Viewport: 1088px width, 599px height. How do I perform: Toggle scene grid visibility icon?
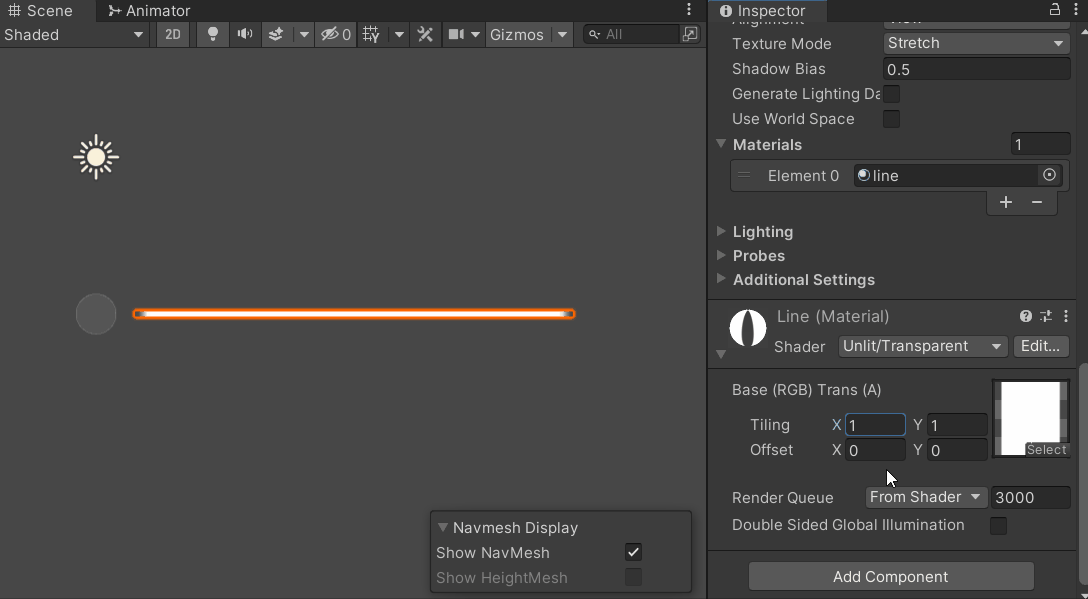click(x=371, y=35)
